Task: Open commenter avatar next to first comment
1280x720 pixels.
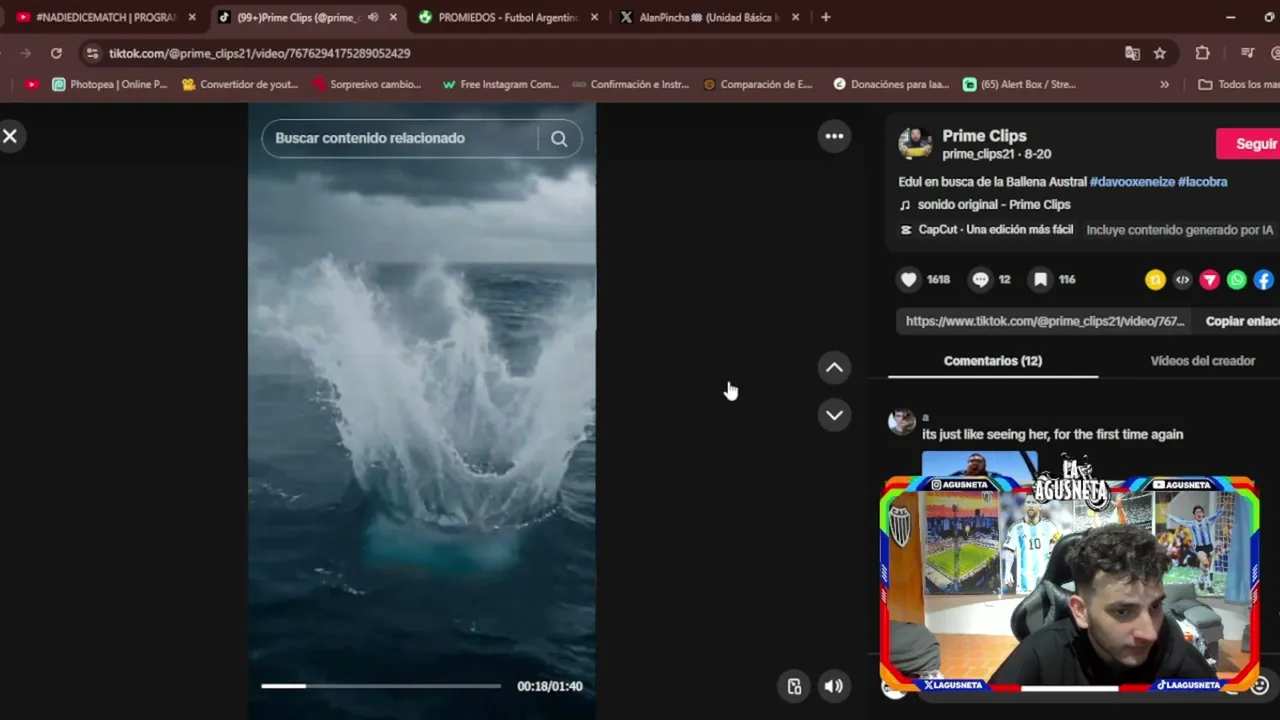Action: pyautogui.click(x=902, y=422)
